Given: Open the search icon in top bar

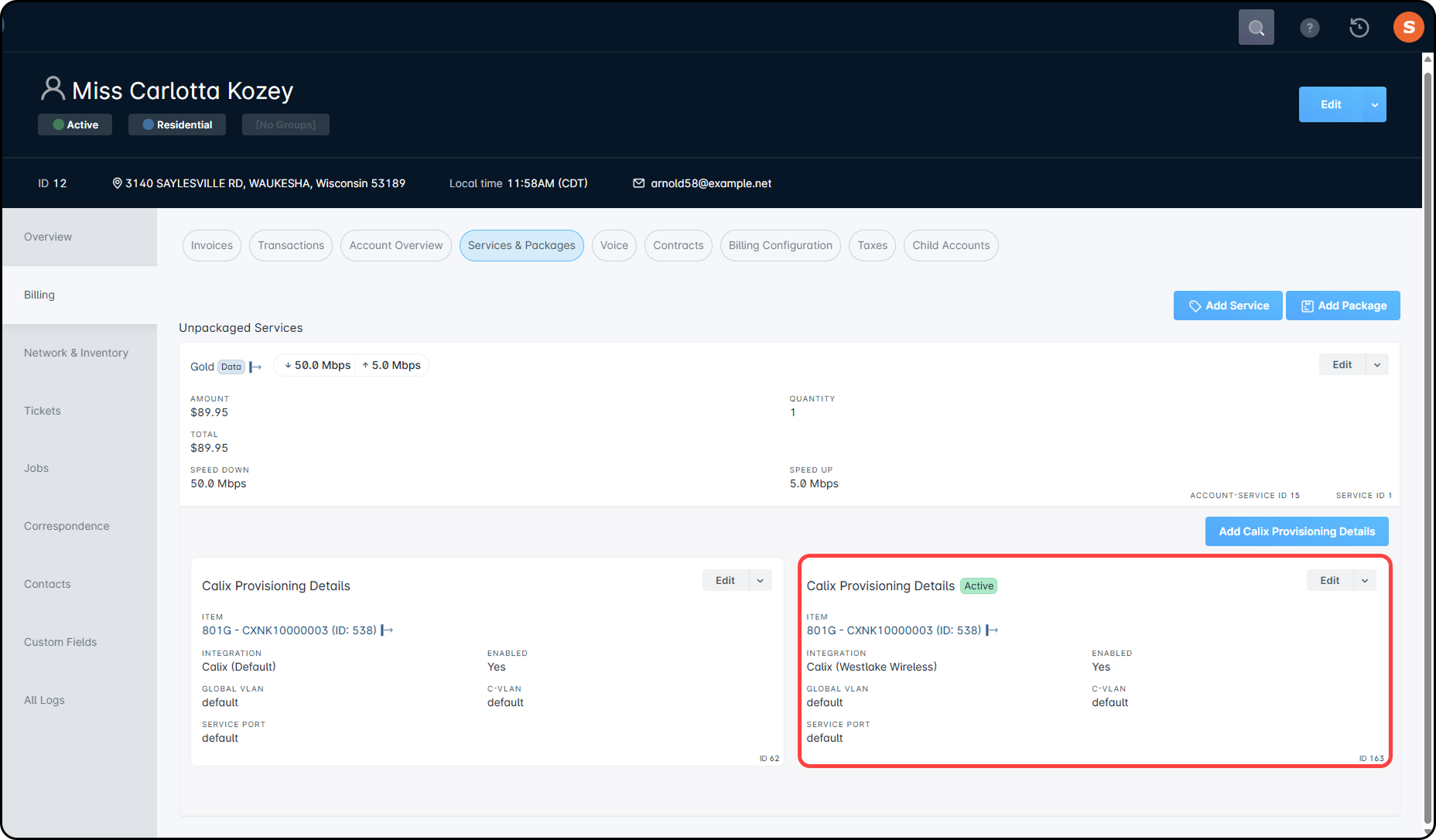Looking at the screenshot, I should (x=1256, y=28).
